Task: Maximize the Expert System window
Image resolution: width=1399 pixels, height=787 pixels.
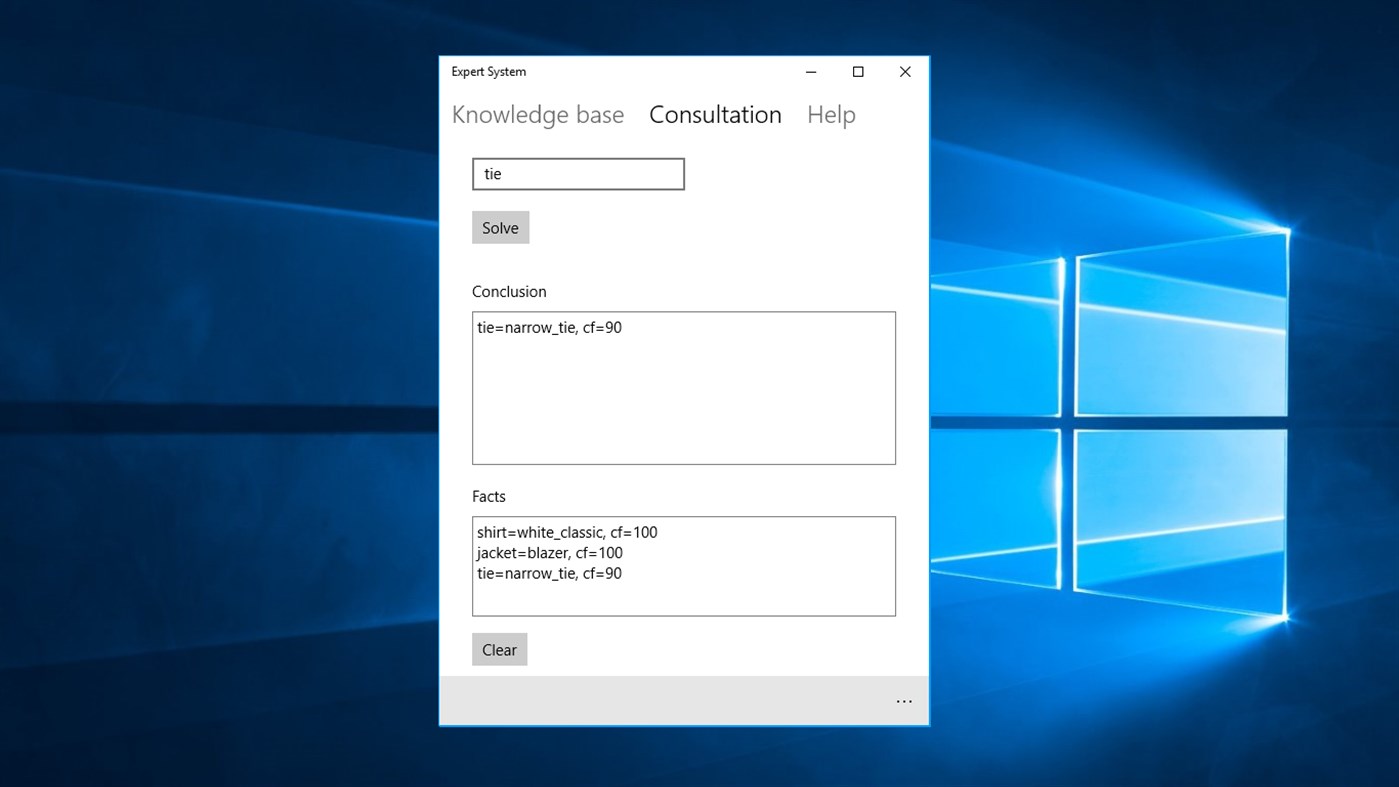Action: [x=857, y=72]
